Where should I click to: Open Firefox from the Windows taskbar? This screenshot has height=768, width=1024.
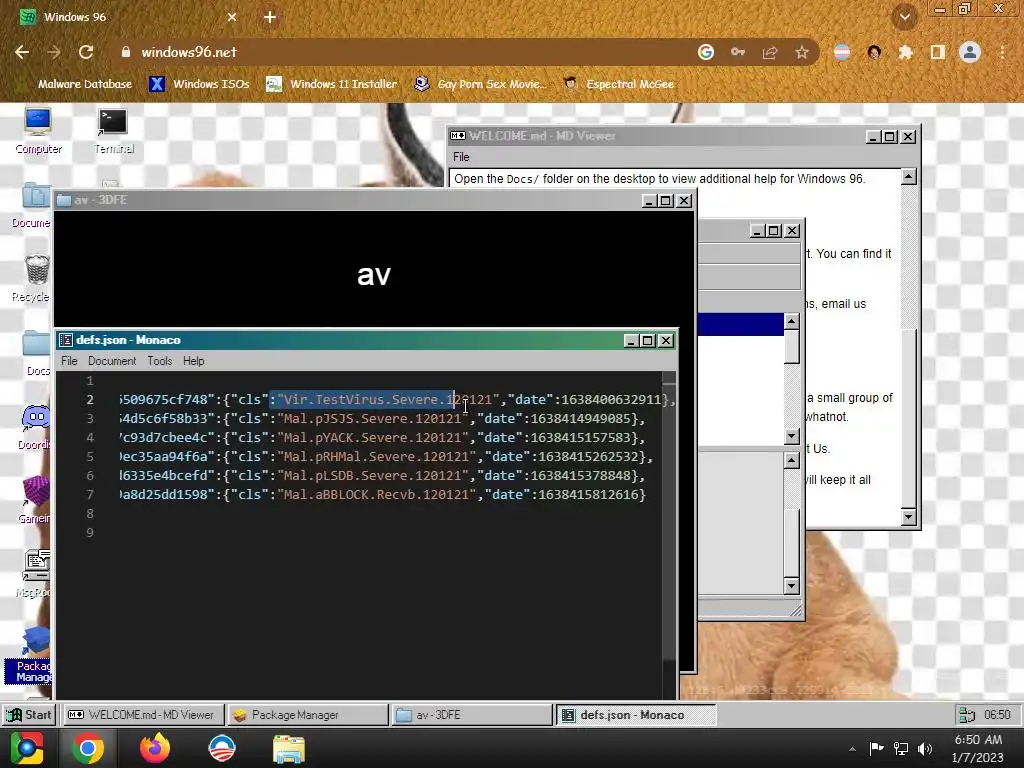click(155, 748)
